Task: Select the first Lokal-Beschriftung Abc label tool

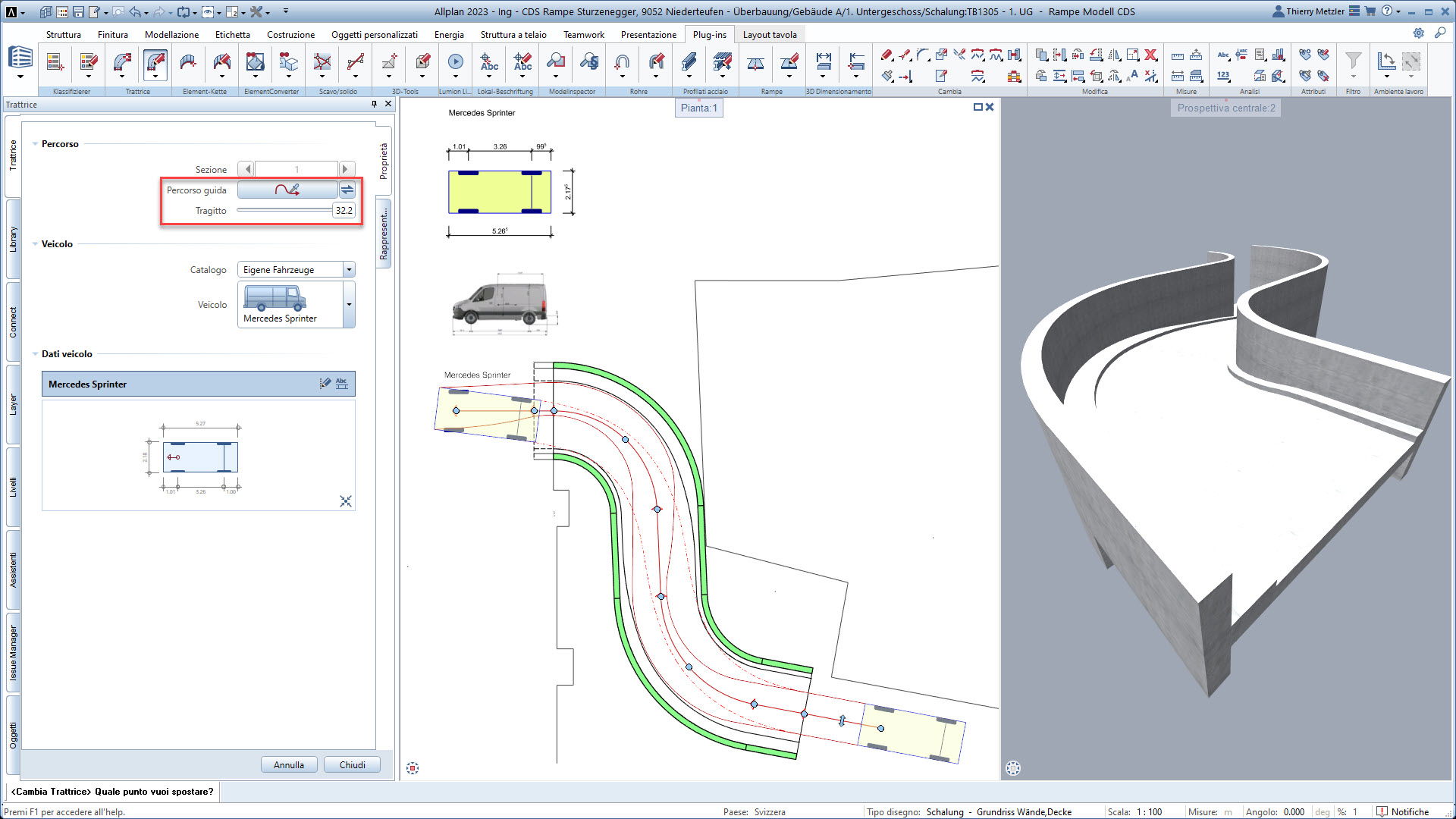Action: 489,61
